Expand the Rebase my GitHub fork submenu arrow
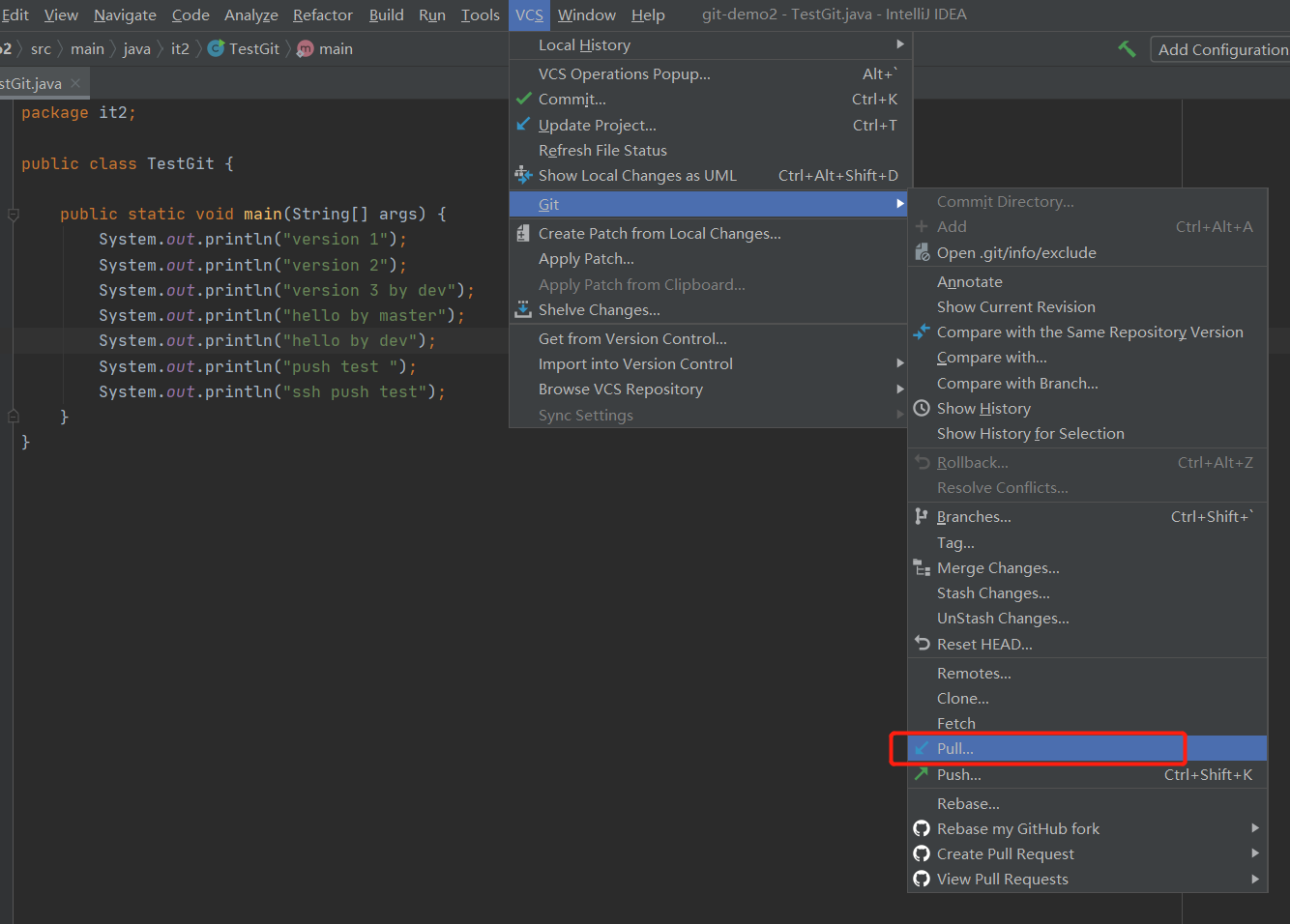 (1255, 828)
